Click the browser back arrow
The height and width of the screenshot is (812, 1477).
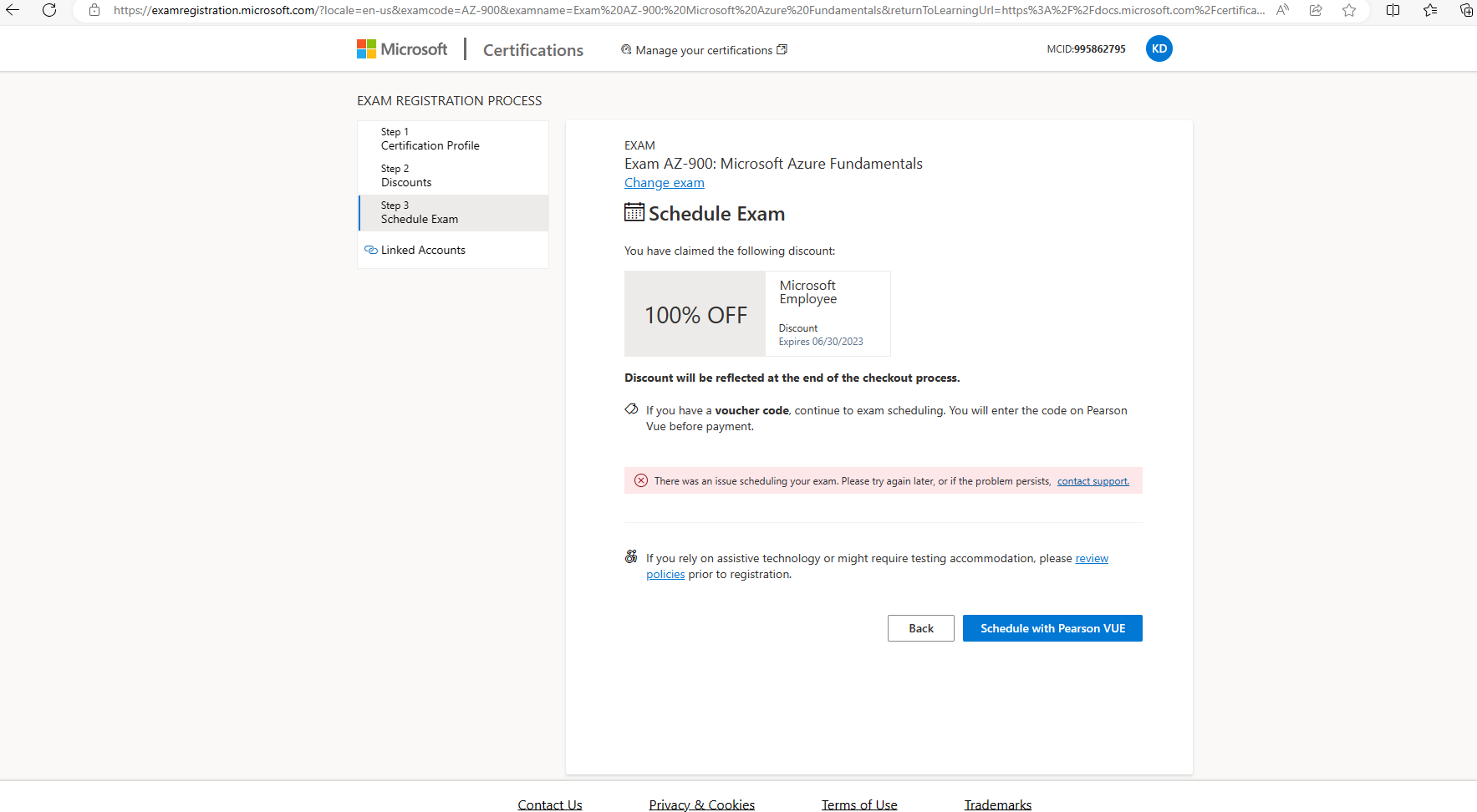click(x=13, y=10)
